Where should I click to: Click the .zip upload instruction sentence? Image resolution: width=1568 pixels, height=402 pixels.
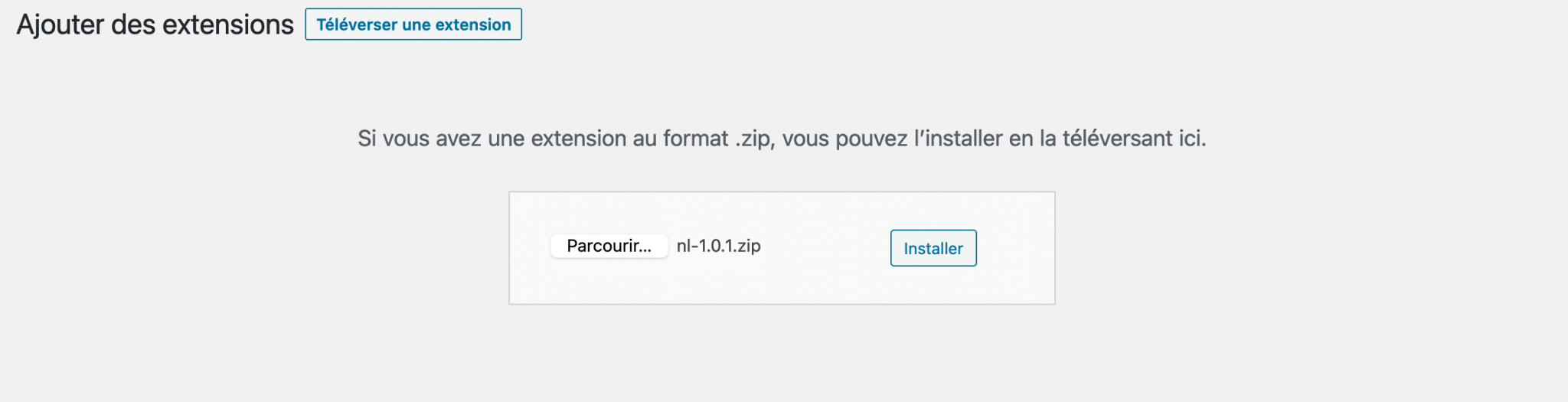[782, 139]
